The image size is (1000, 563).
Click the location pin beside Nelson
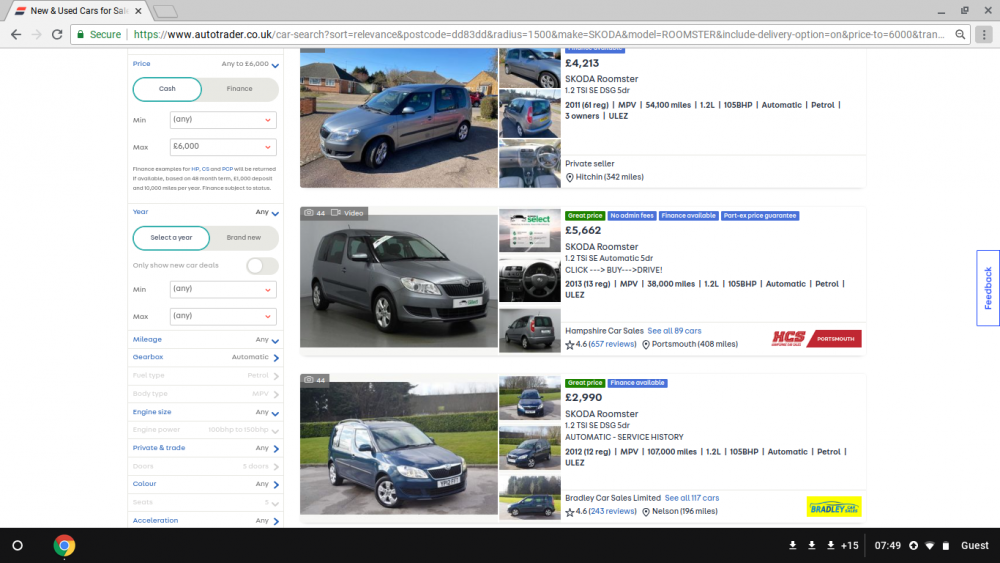[x=645, y=511]
